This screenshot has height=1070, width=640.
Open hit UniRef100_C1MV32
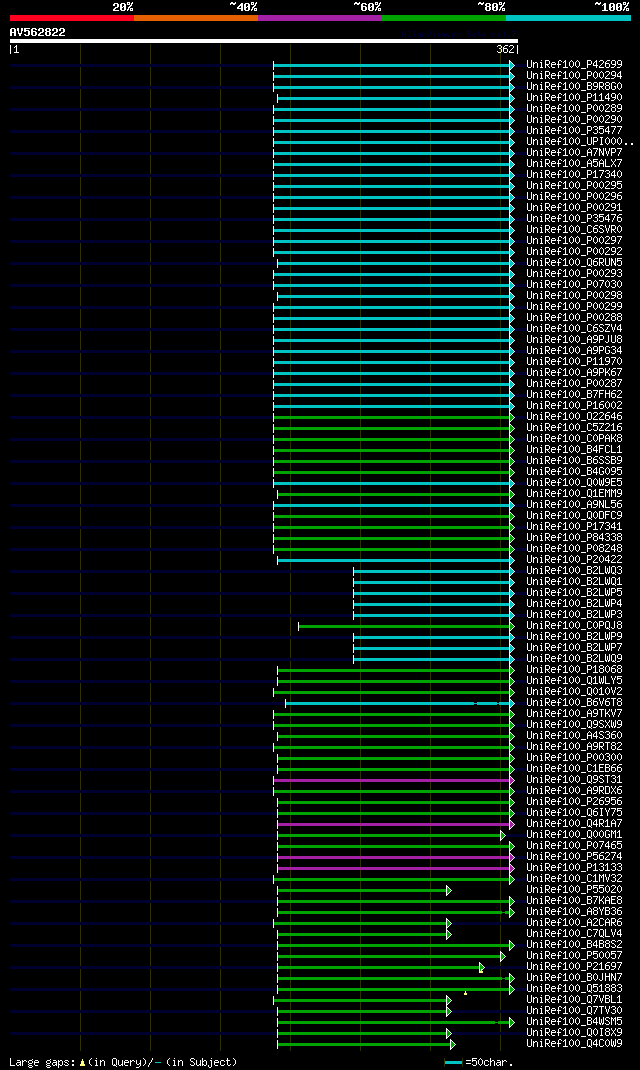coord(574,878)
